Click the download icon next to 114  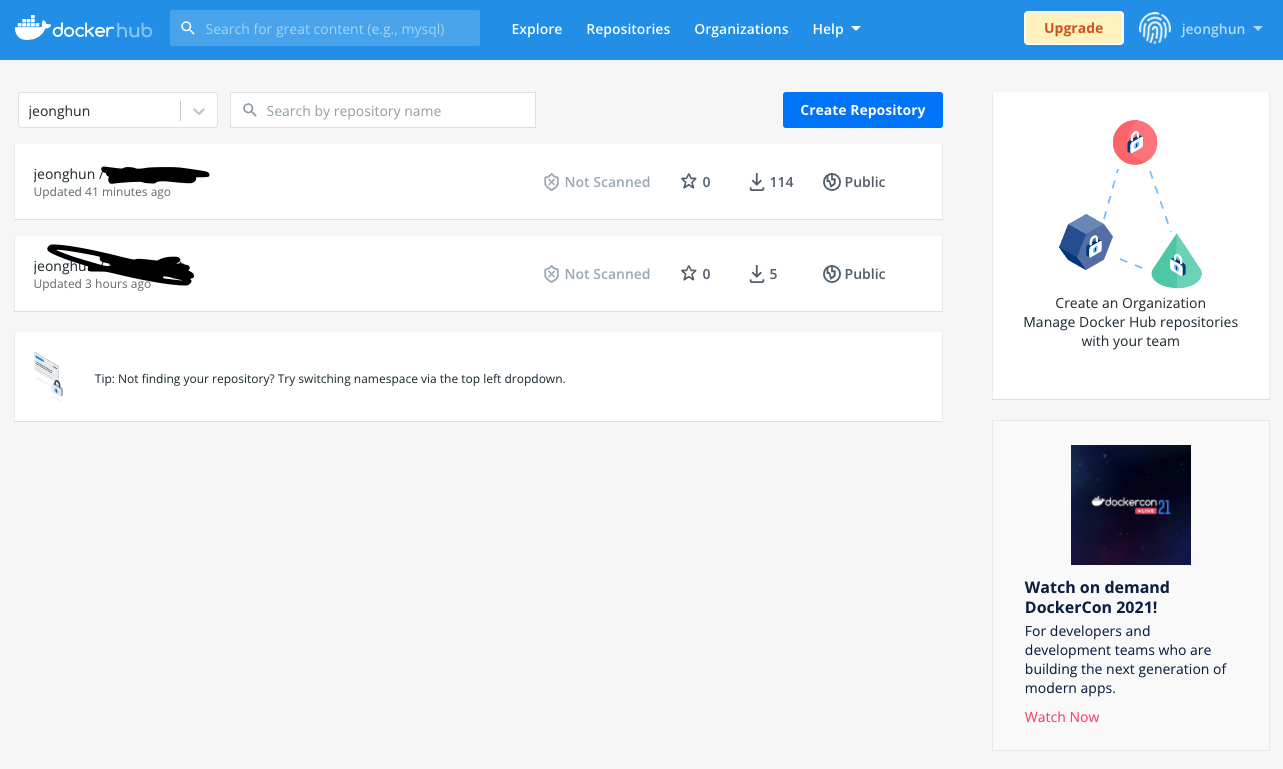point(757,182)
